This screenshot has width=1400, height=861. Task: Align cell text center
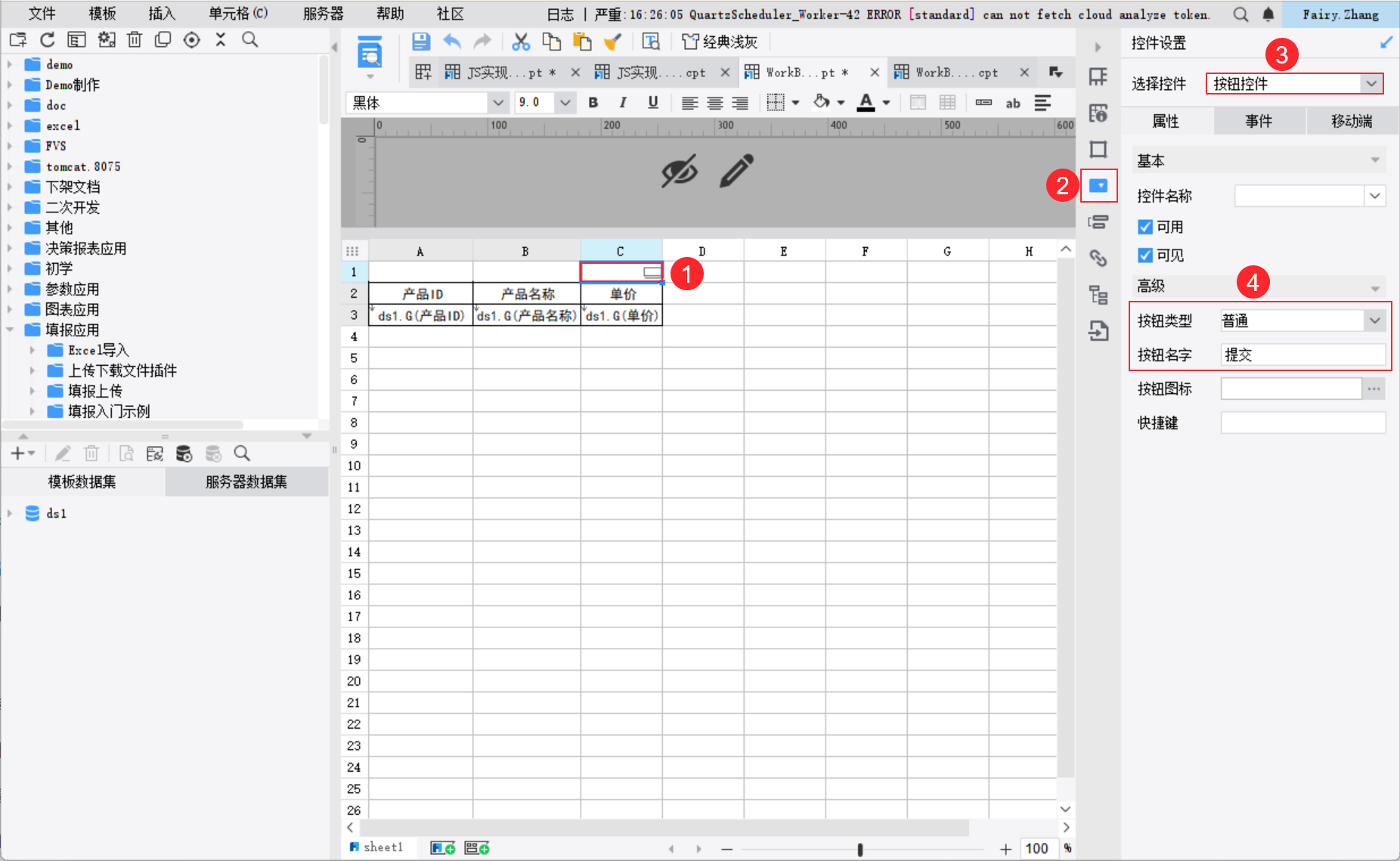click(715, 103)
